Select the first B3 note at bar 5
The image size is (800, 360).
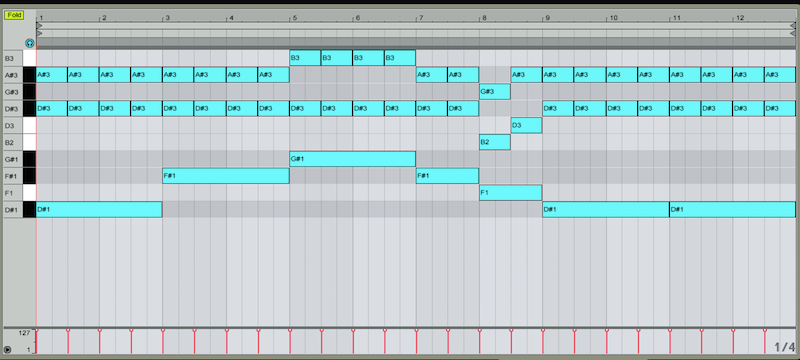point(305,58)
